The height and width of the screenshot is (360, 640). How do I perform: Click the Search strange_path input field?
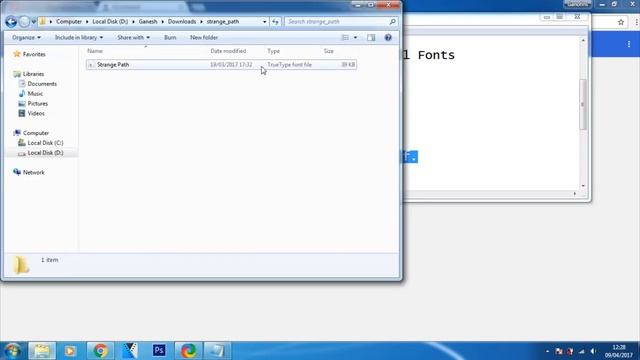pos(337,22)
